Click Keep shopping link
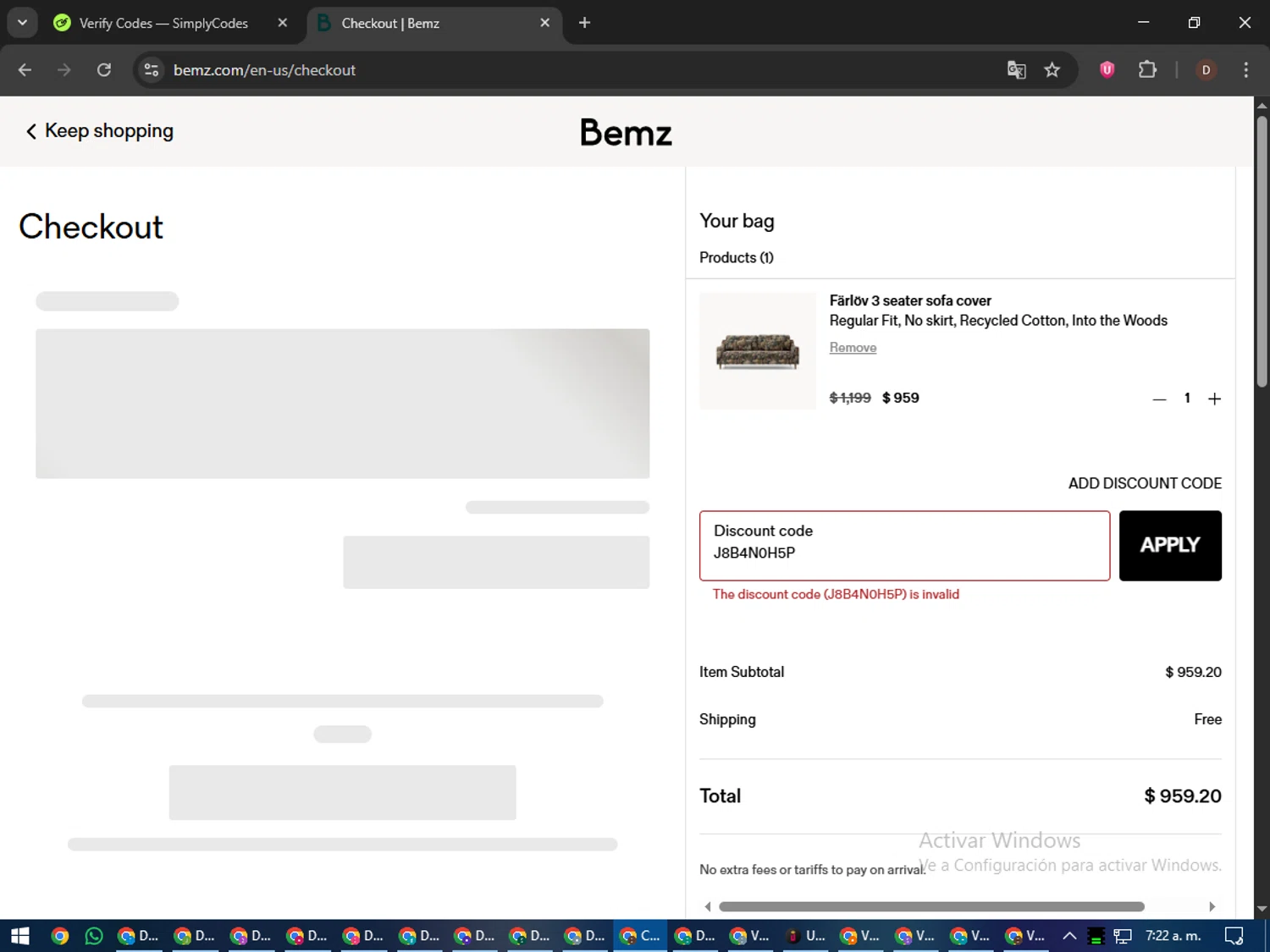Viewport: 1270px width, 952px height. (100, 131)
